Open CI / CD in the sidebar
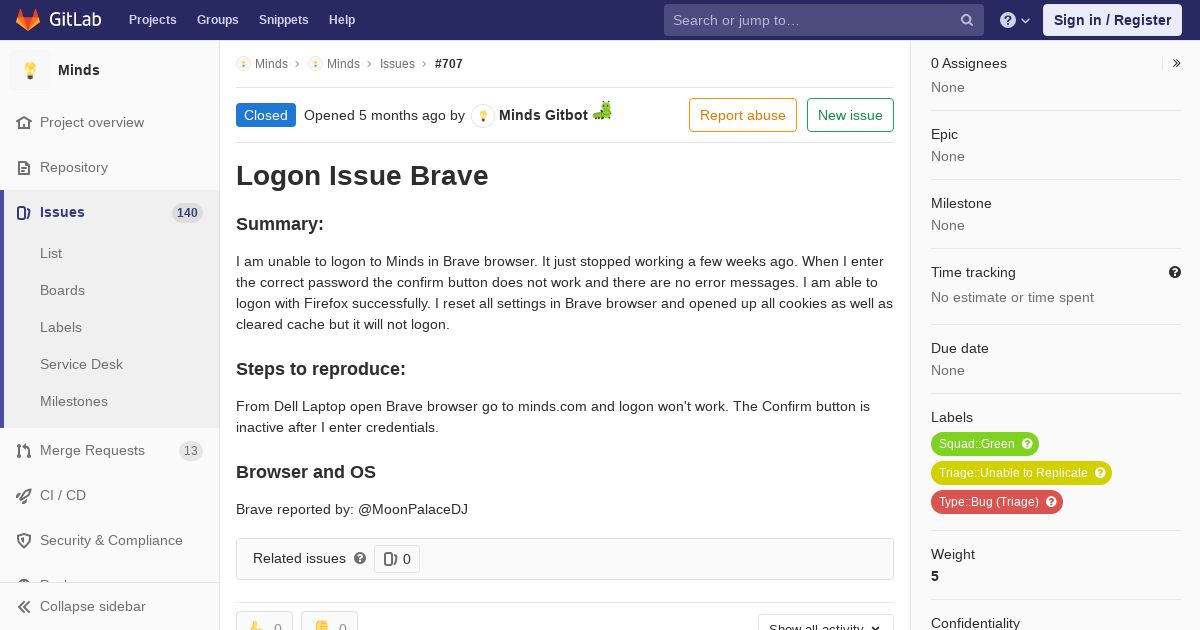Screen dimensions: 1200x630 click(63, 495)
